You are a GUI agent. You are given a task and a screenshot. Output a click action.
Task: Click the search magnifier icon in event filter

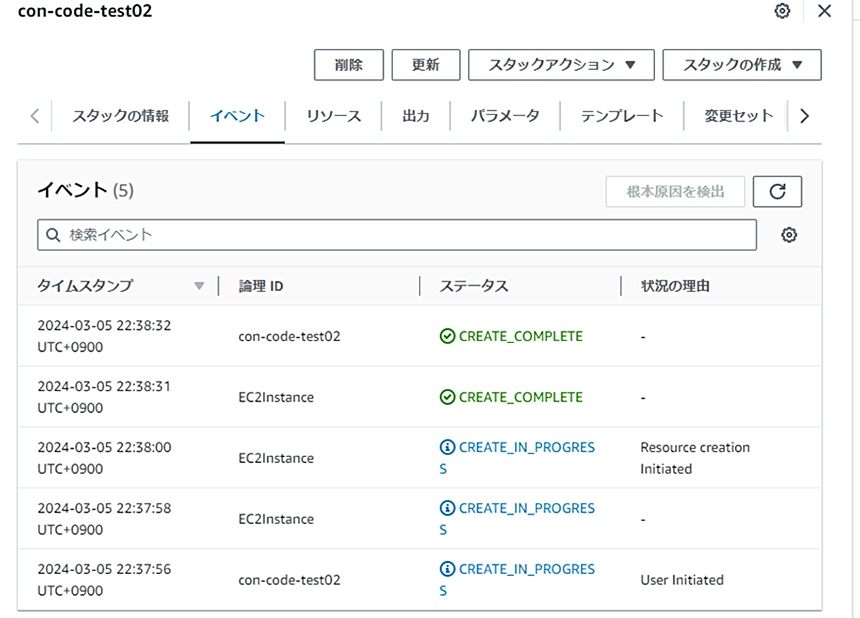pyautogui.click(x=53, y=235)
